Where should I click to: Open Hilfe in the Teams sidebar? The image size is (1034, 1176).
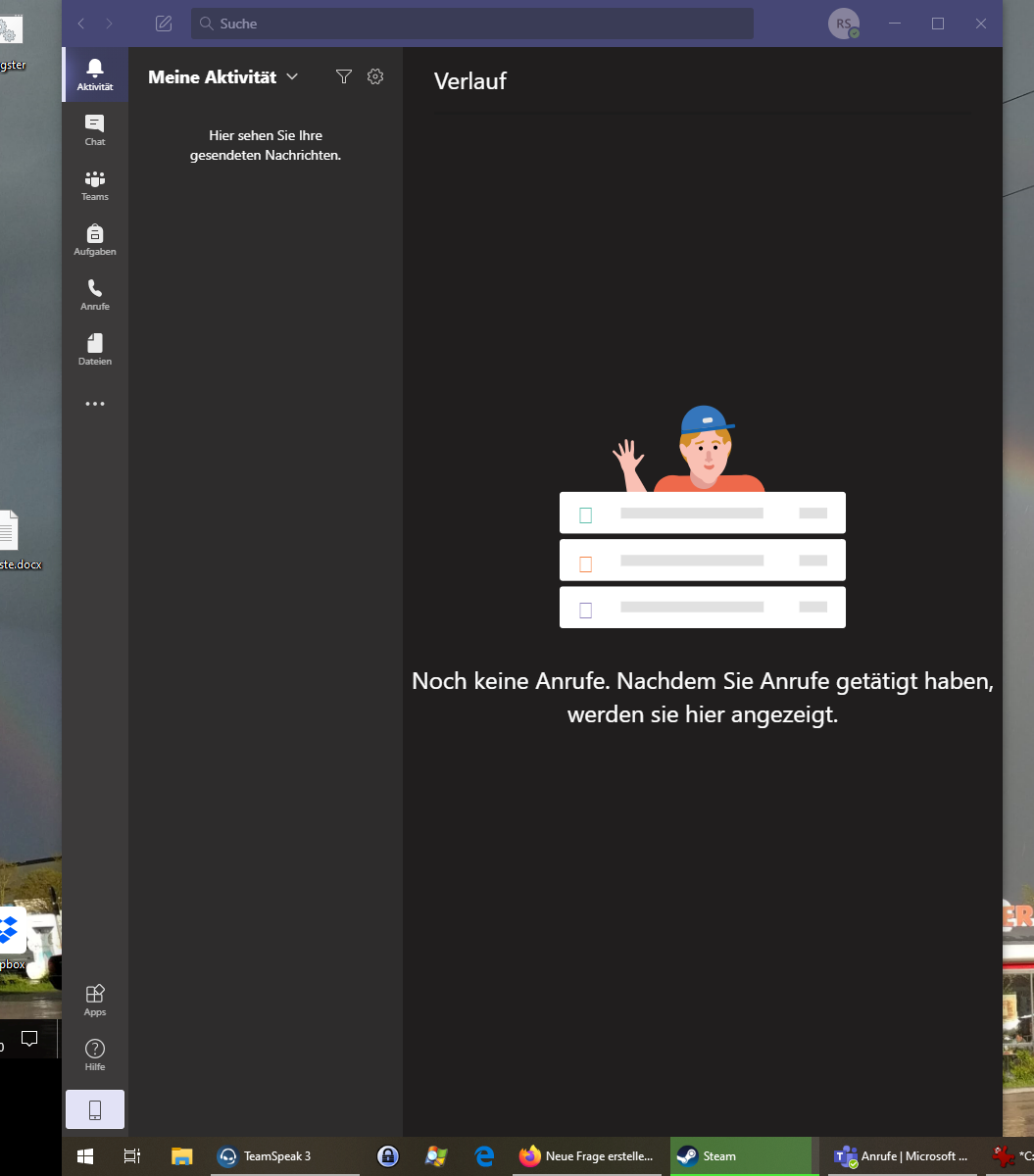pyautogui.click(x=95, y=1054)
